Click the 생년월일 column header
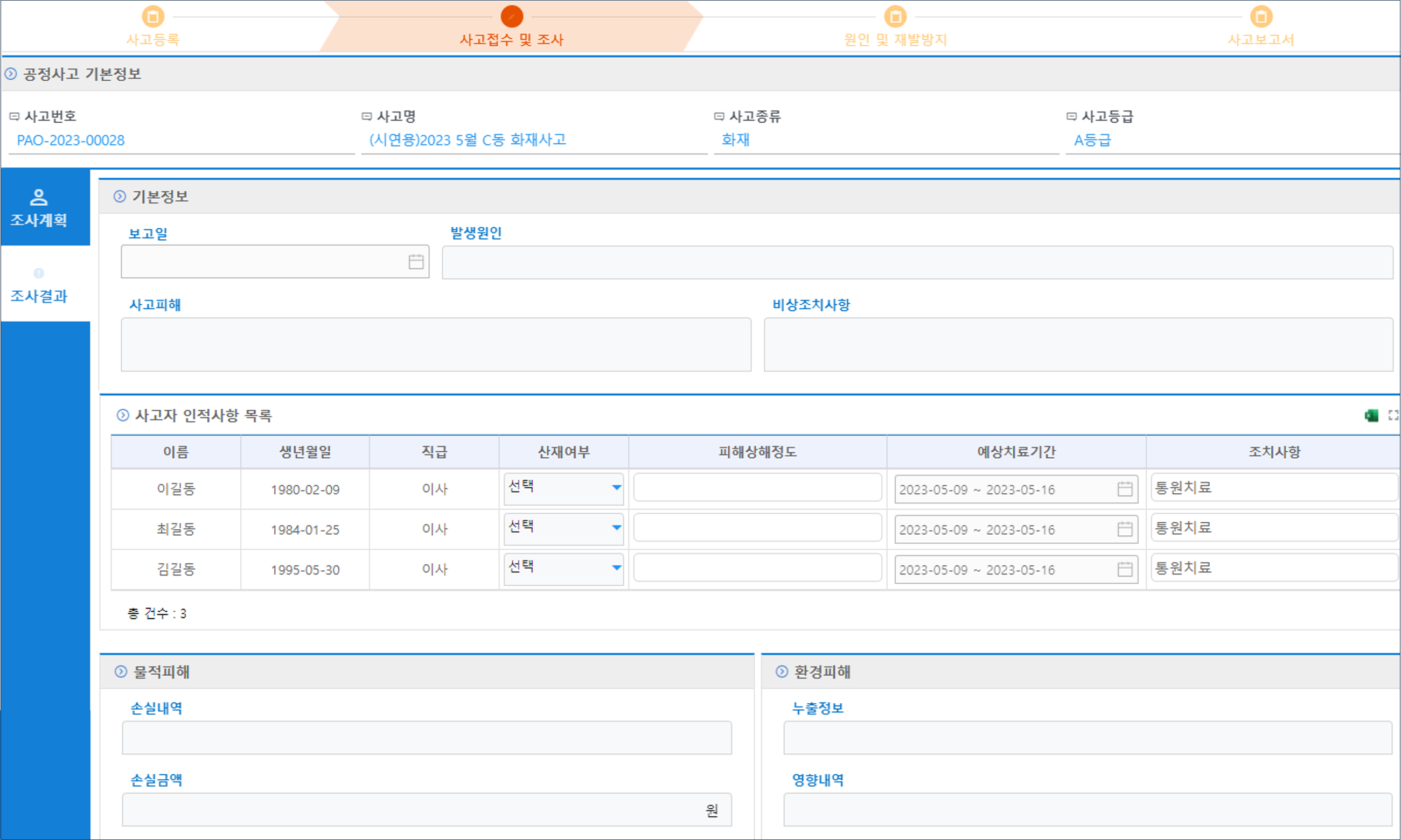Viewport: 1401px width, 840px height. pyautogui.click(x=305, y=452)
